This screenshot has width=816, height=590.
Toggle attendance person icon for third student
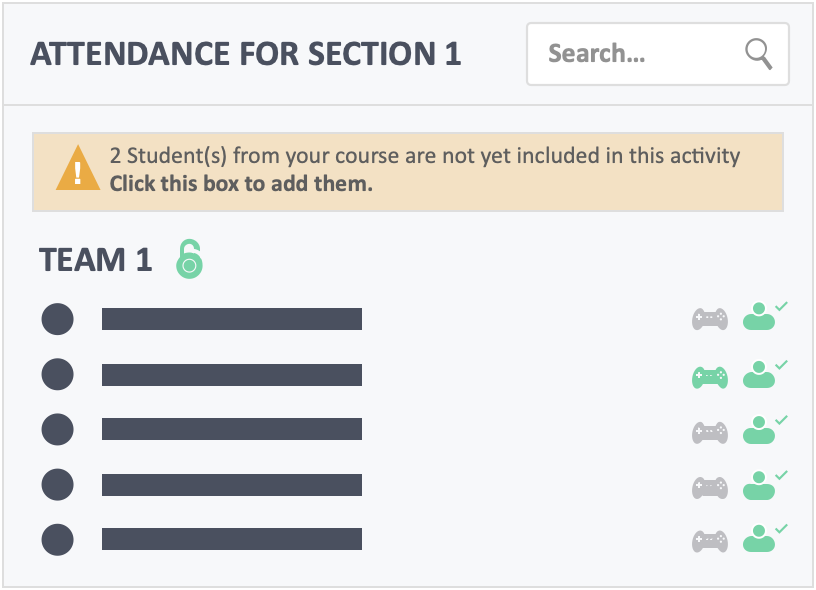point(764,429)
